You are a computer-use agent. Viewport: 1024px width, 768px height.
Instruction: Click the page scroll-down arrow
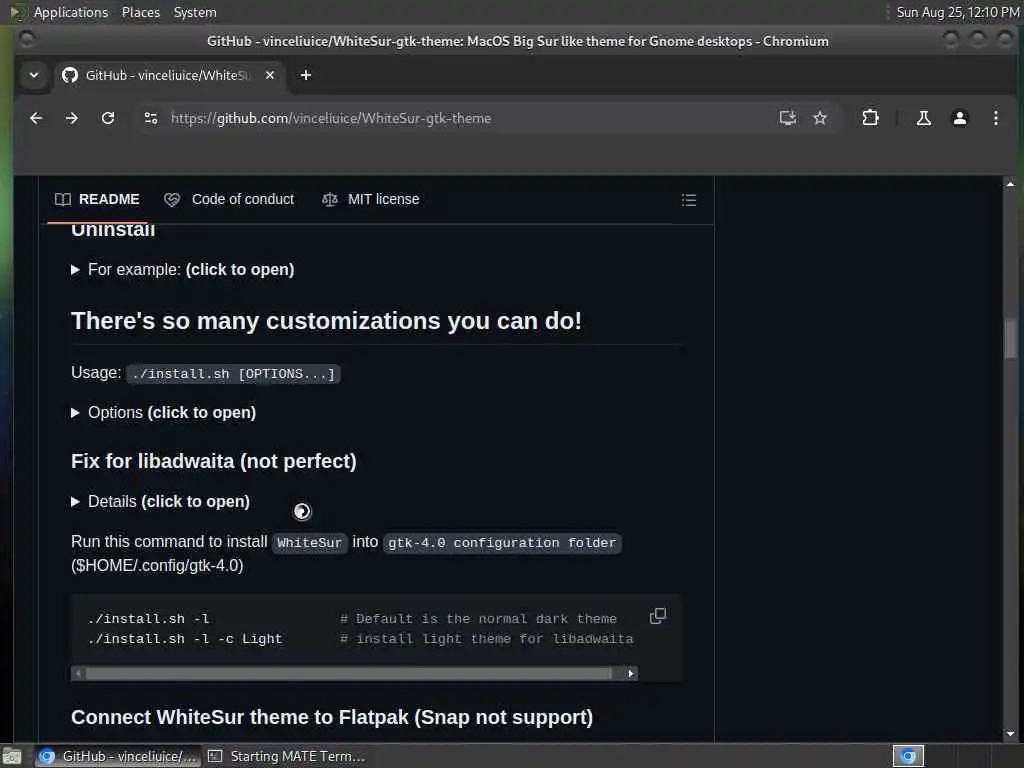[x=1010, y=733]
